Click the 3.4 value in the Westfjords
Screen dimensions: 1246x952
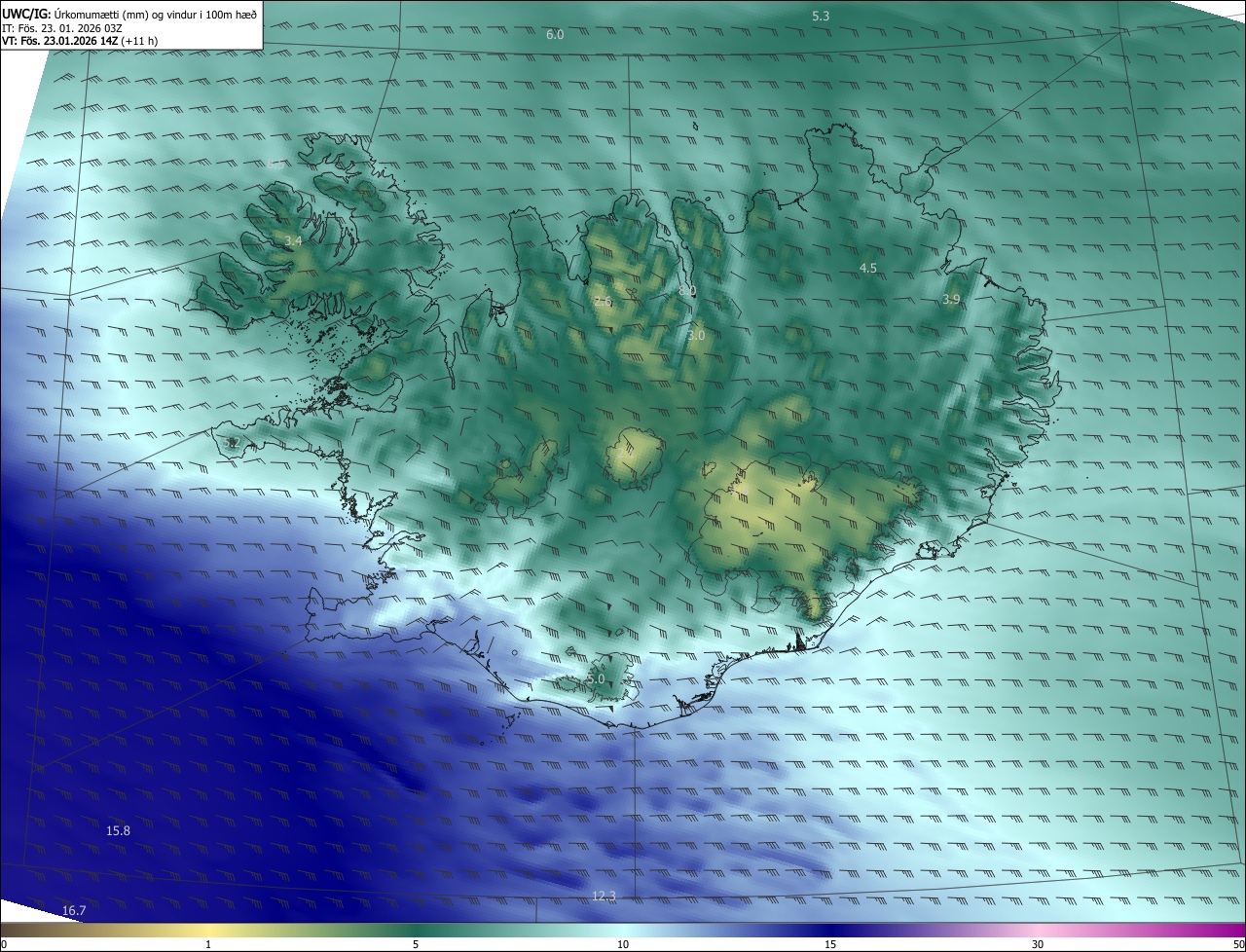pos(293,240)
